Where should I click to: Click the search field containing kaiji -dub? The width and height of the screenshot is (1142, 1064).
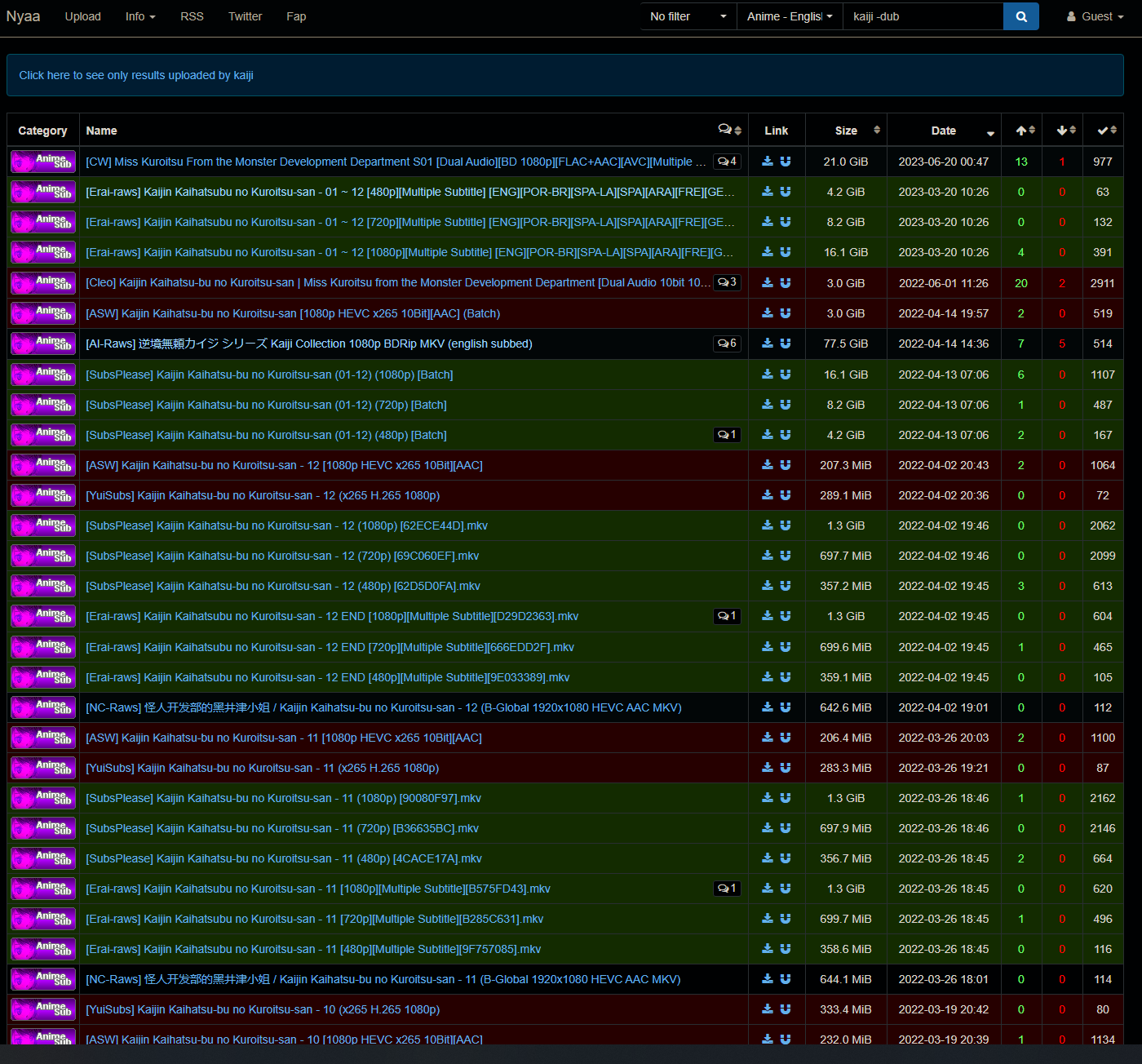click(923, 16)
